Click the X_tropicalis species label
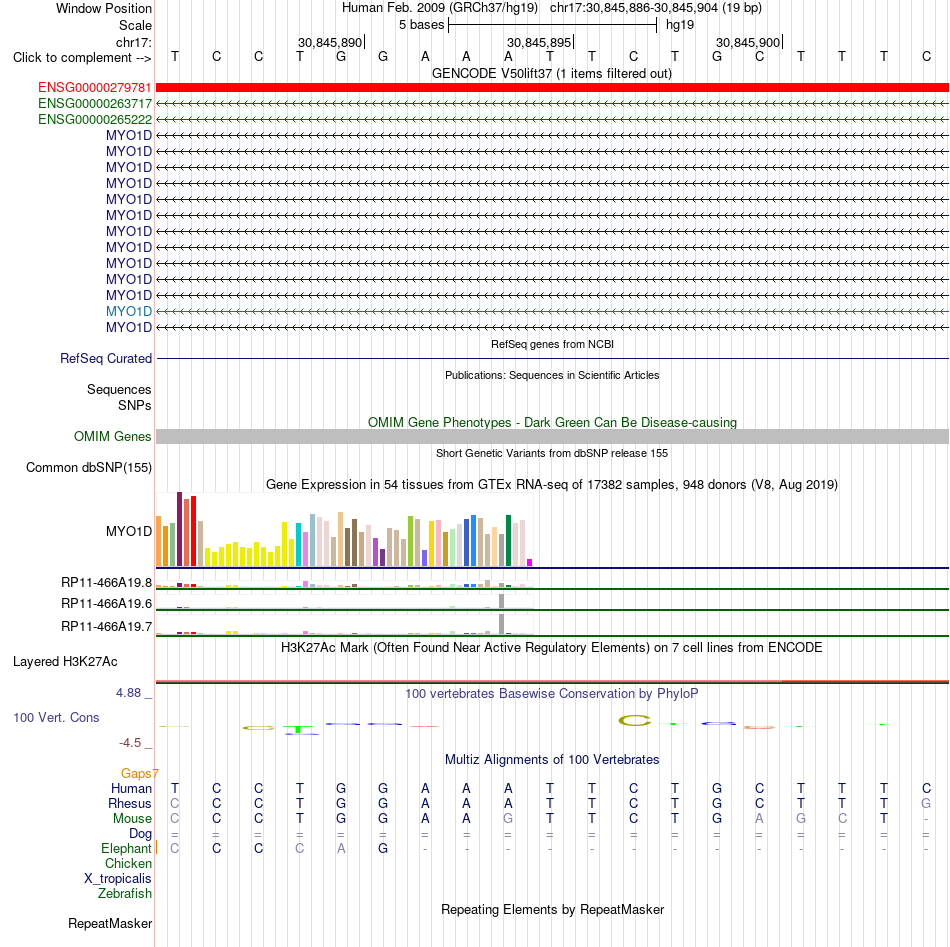Screen dimensions: 950x947 tap(118, 879)
